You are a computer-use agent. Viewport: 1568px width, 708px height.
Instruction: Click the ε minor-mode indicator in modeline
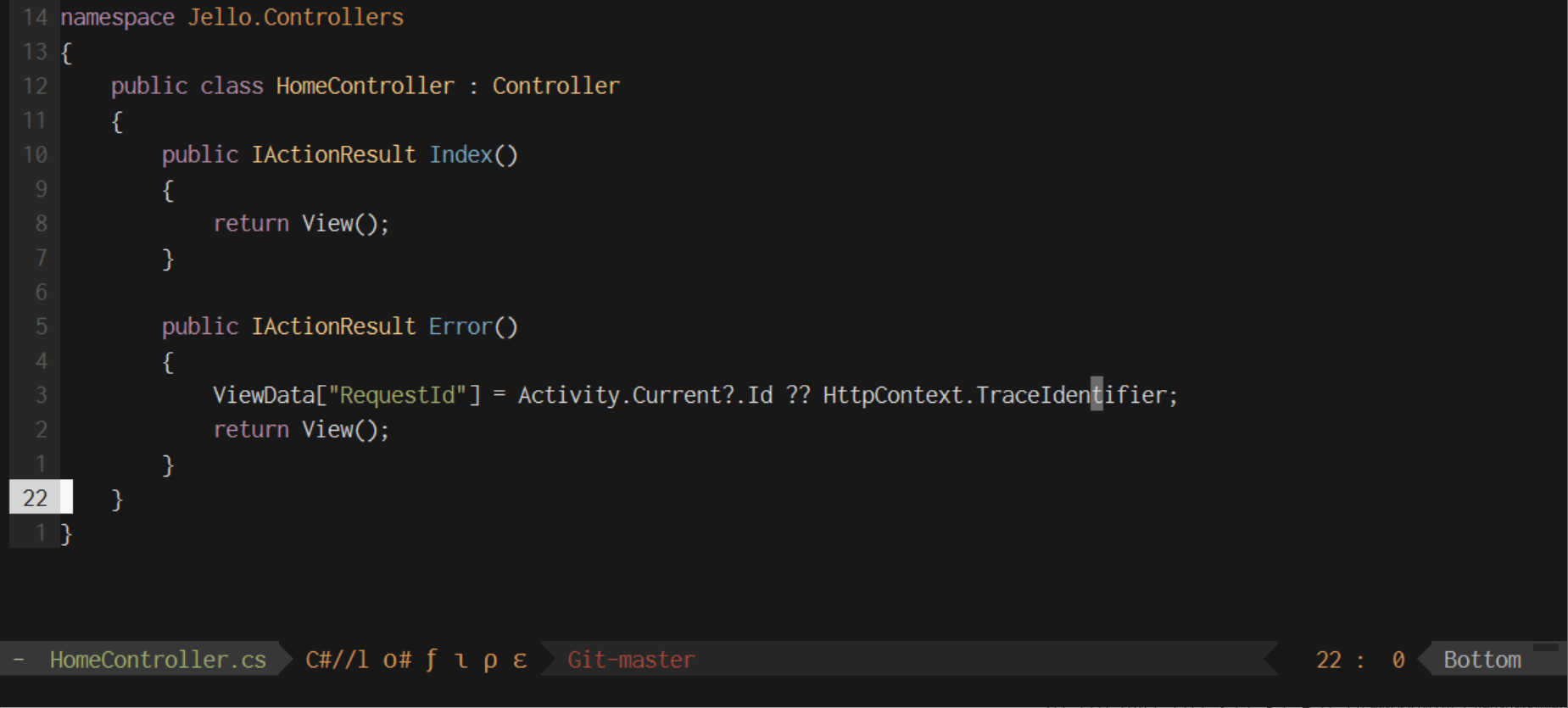[x=520, y=661]
